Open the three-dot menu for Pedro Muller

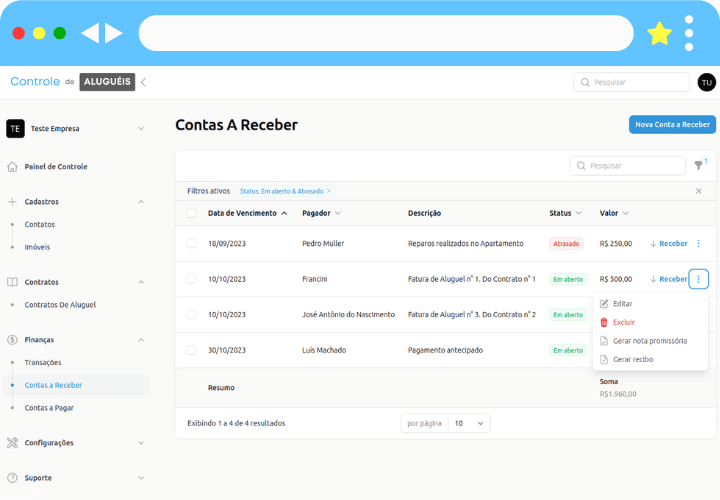click(x=698, y=243)
